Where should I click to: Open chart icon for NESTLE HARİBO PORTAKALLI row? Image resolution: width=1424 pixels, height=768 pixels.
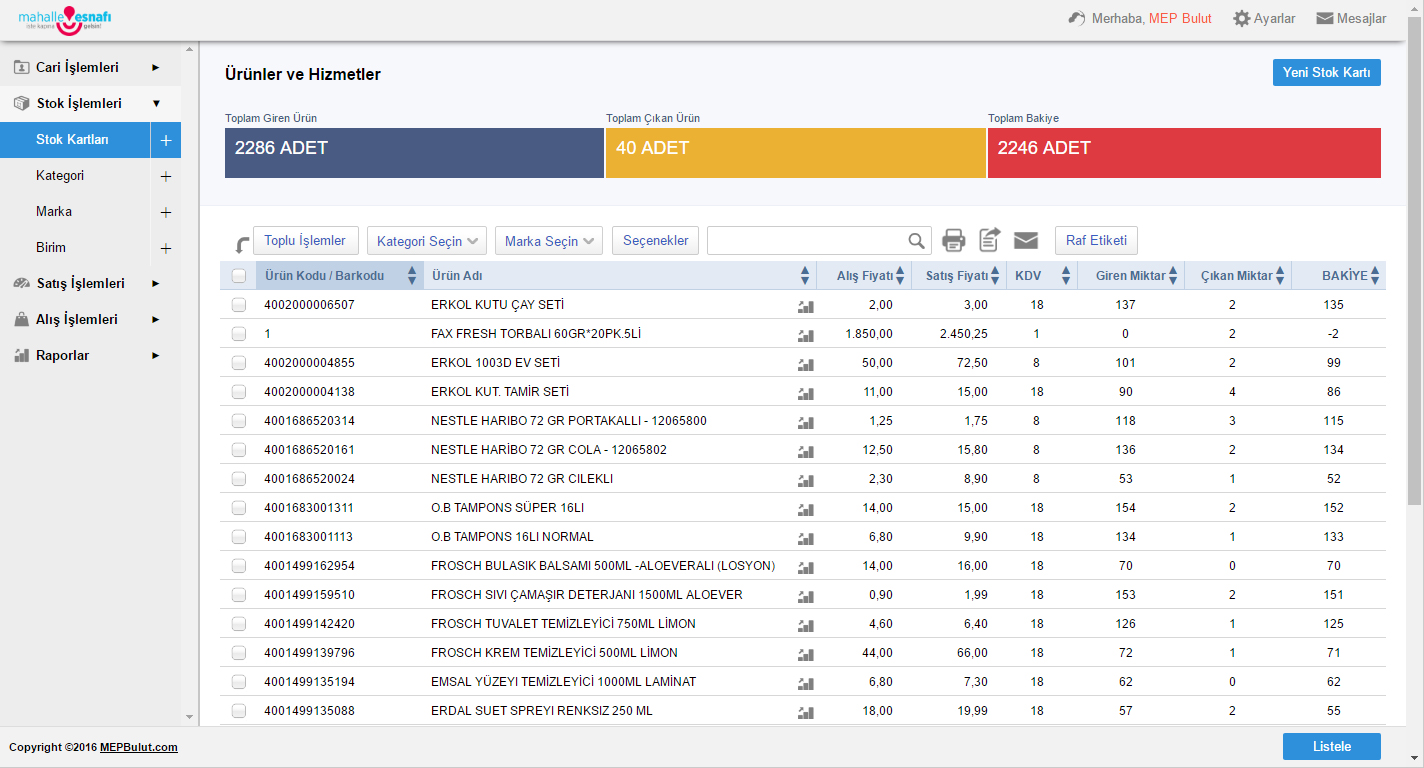[x=805, y=422]
